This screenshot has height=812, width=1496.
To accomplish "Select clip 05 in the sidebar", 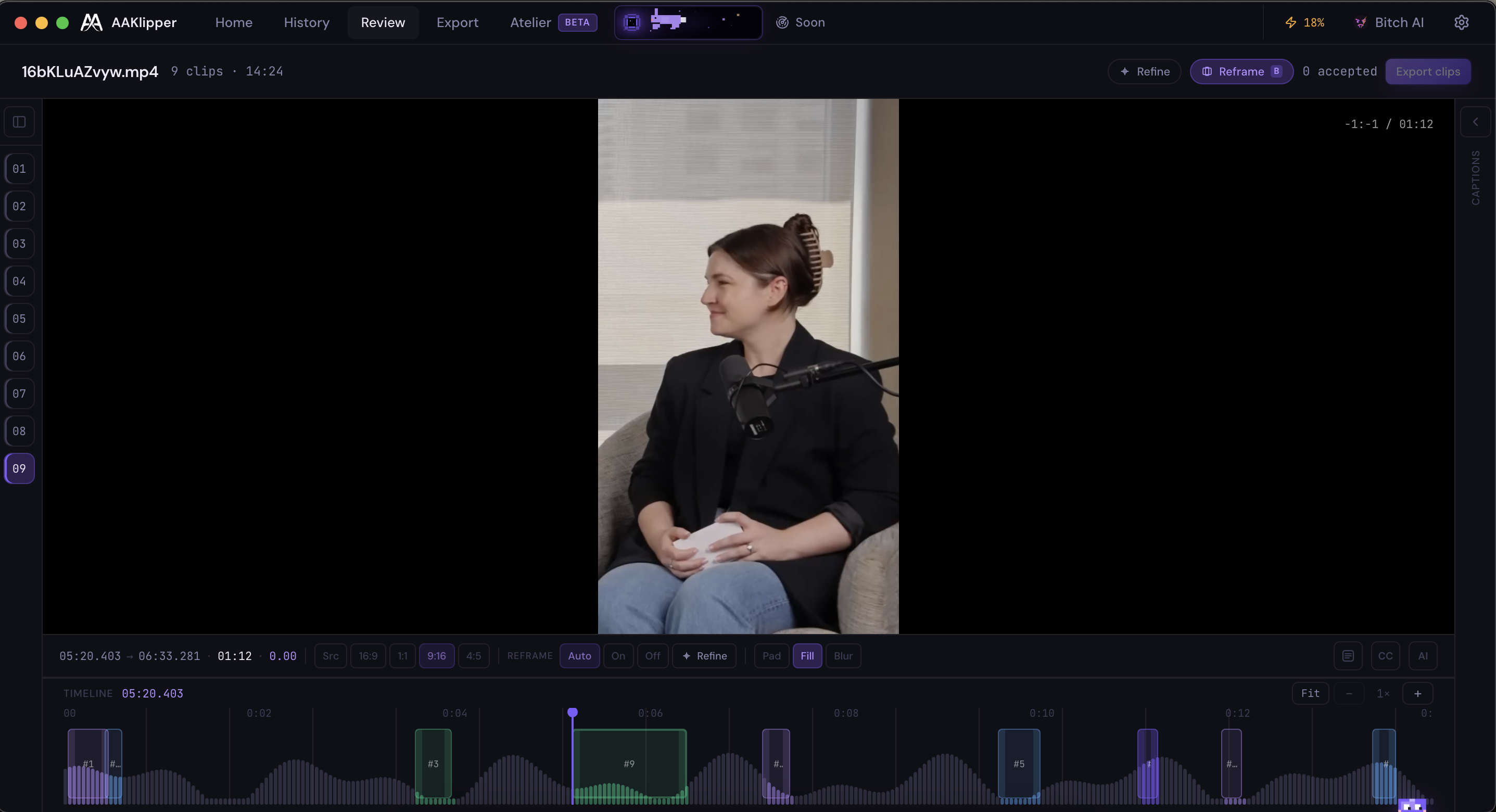I will (x=19, y=319).
